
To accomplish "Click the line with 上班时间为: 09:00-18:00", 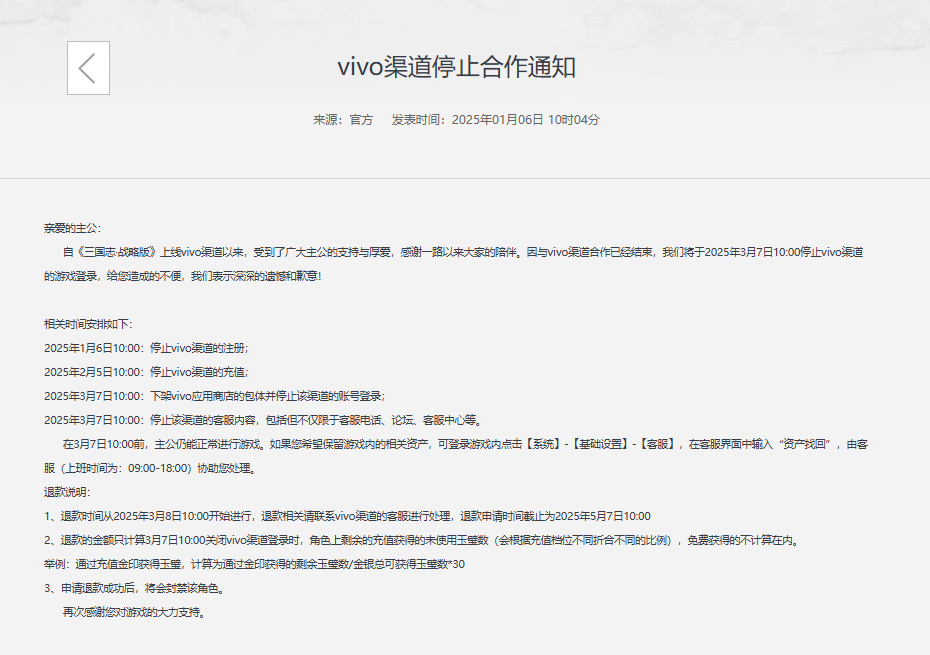I will (x=151, y=469).
